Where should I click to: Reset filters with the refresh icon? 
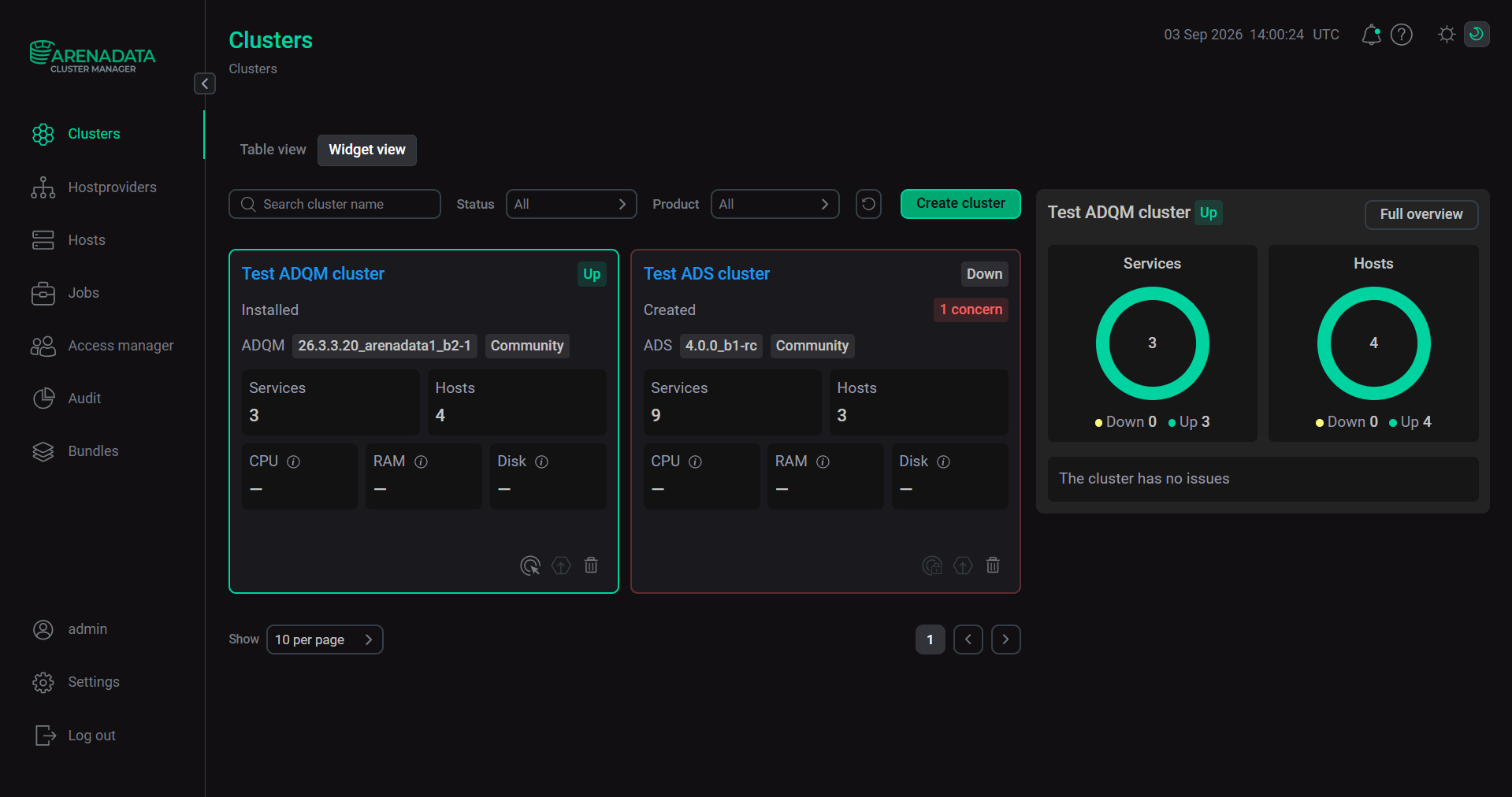click(x=868, y=204)
